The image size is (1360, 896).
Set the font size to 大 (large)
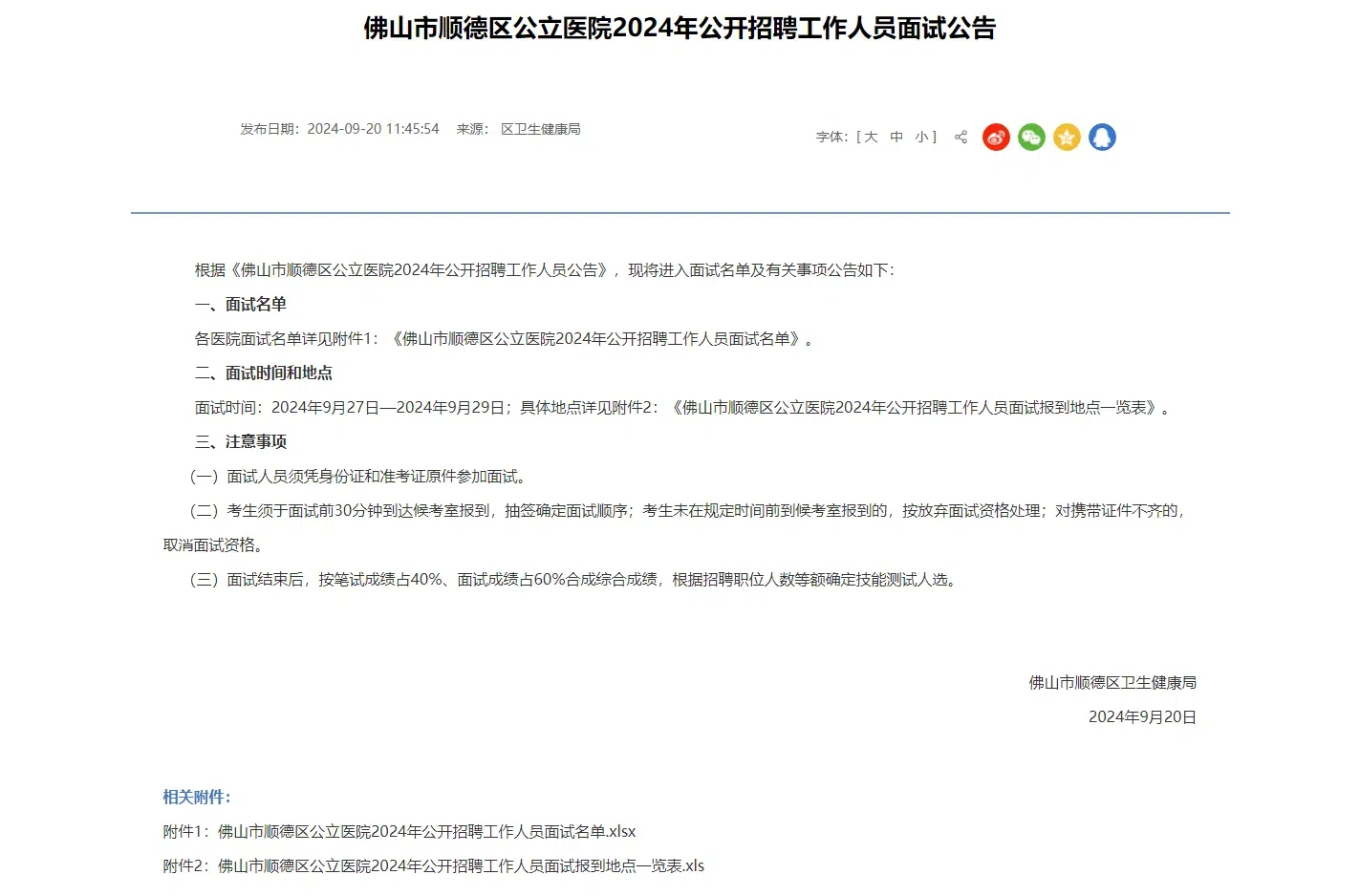click(x=870, y=137)
